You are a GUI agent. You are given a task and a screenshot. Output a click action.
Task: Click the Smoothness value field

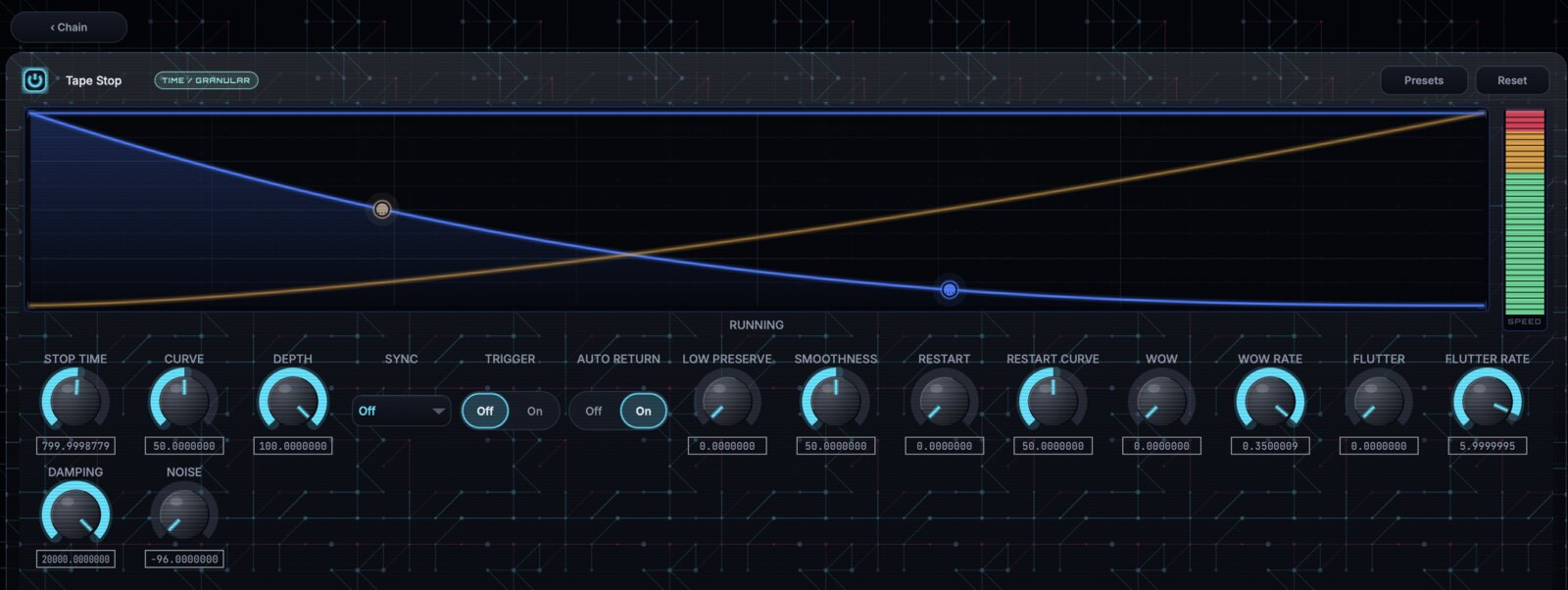coord(836,446)
